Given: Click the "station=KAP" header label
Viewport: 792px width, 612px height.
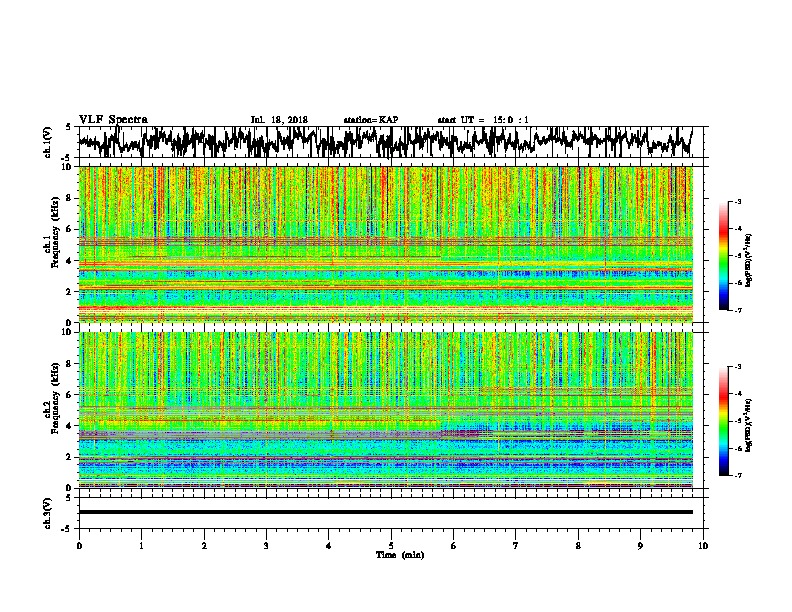Looking at the screenshot, I should [x=371, y=120].
